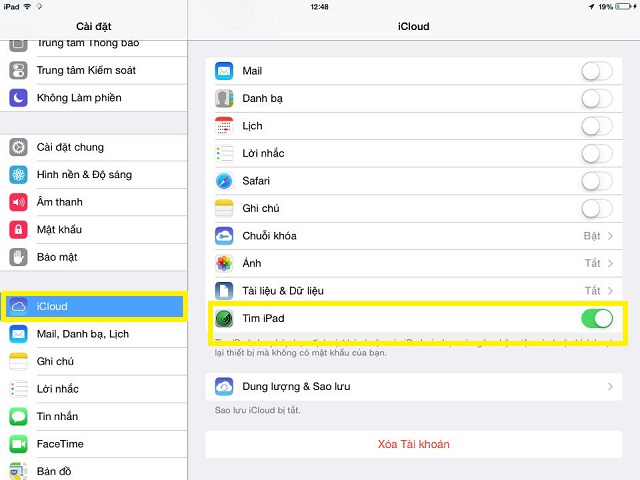Tap the Chuỗi khóa keychain icon
640x480 pixels.
pyautogui.click(x=224, y=236)
